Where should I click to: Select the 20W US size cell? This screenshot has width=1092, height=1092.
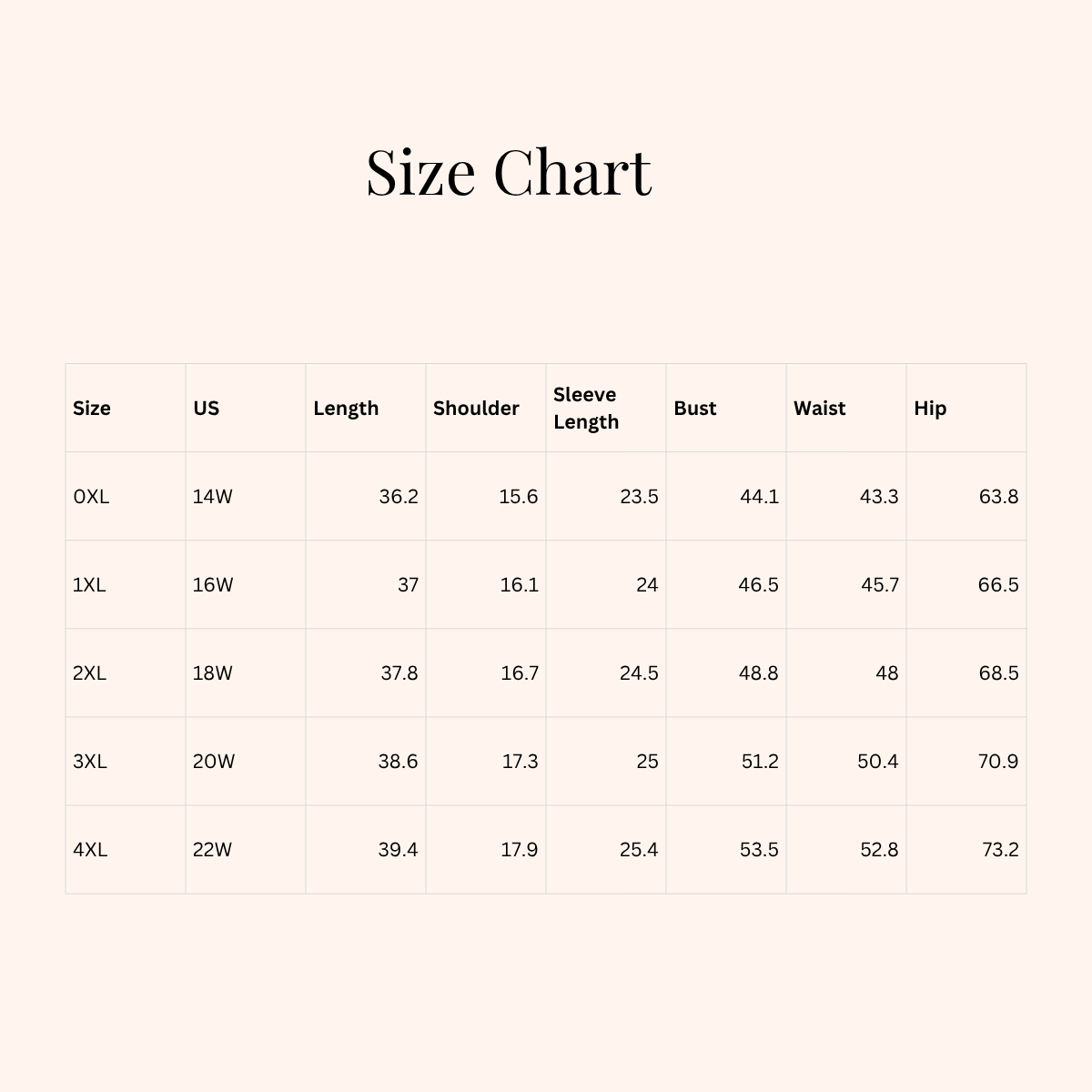[x=214, y=762]
